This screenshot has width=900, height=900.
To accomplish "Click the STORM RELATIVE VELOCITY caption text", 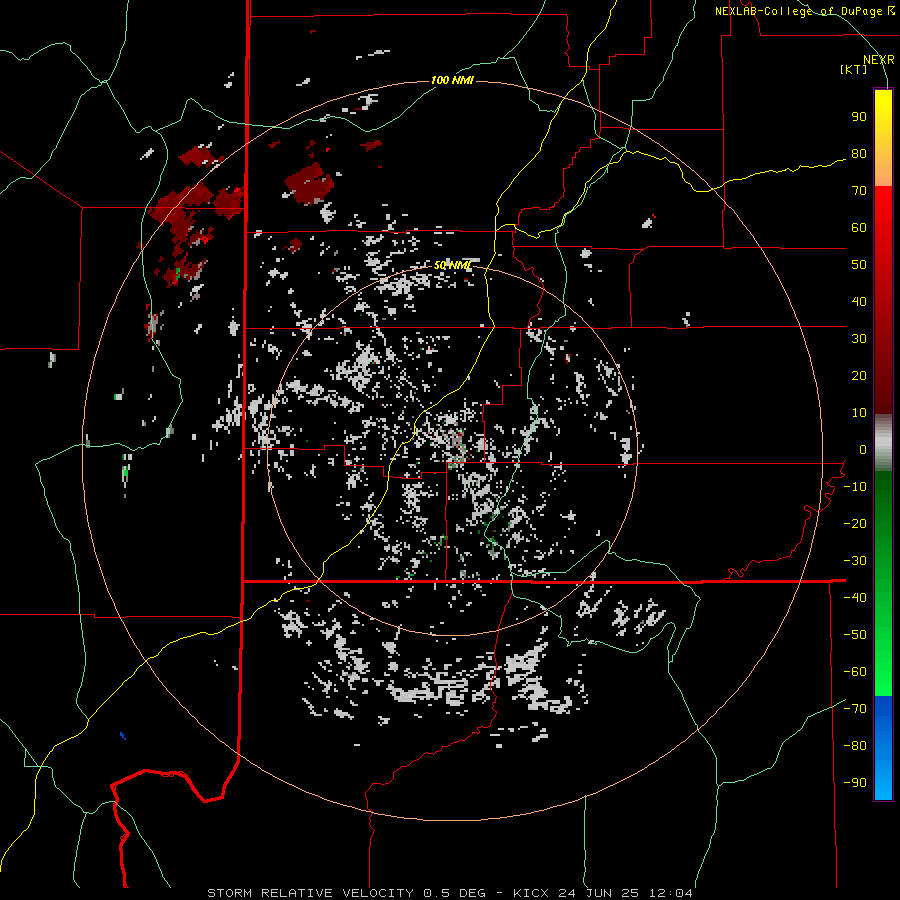I will (x=449, y=893).
